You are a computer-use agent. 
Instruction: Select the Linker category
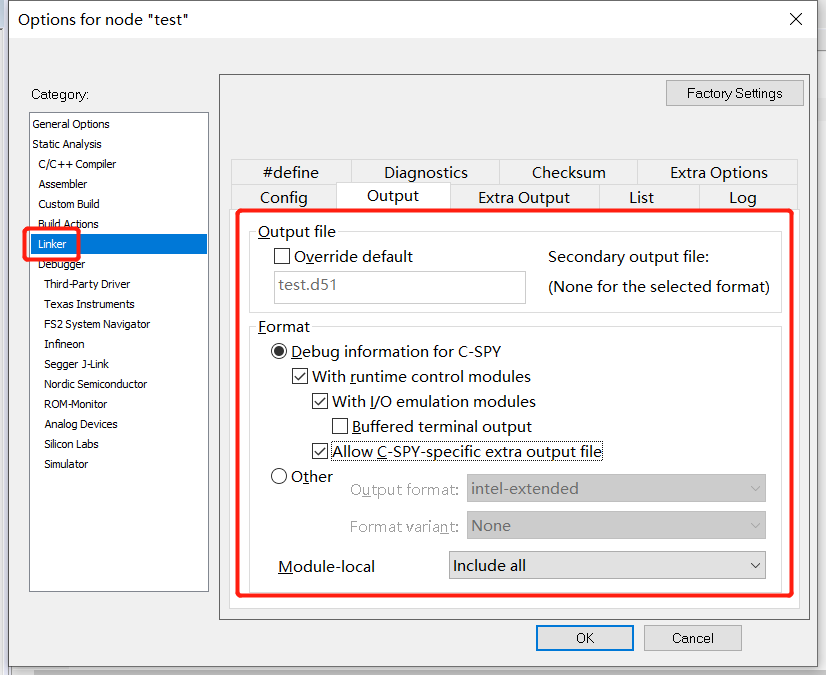[119, 244]
